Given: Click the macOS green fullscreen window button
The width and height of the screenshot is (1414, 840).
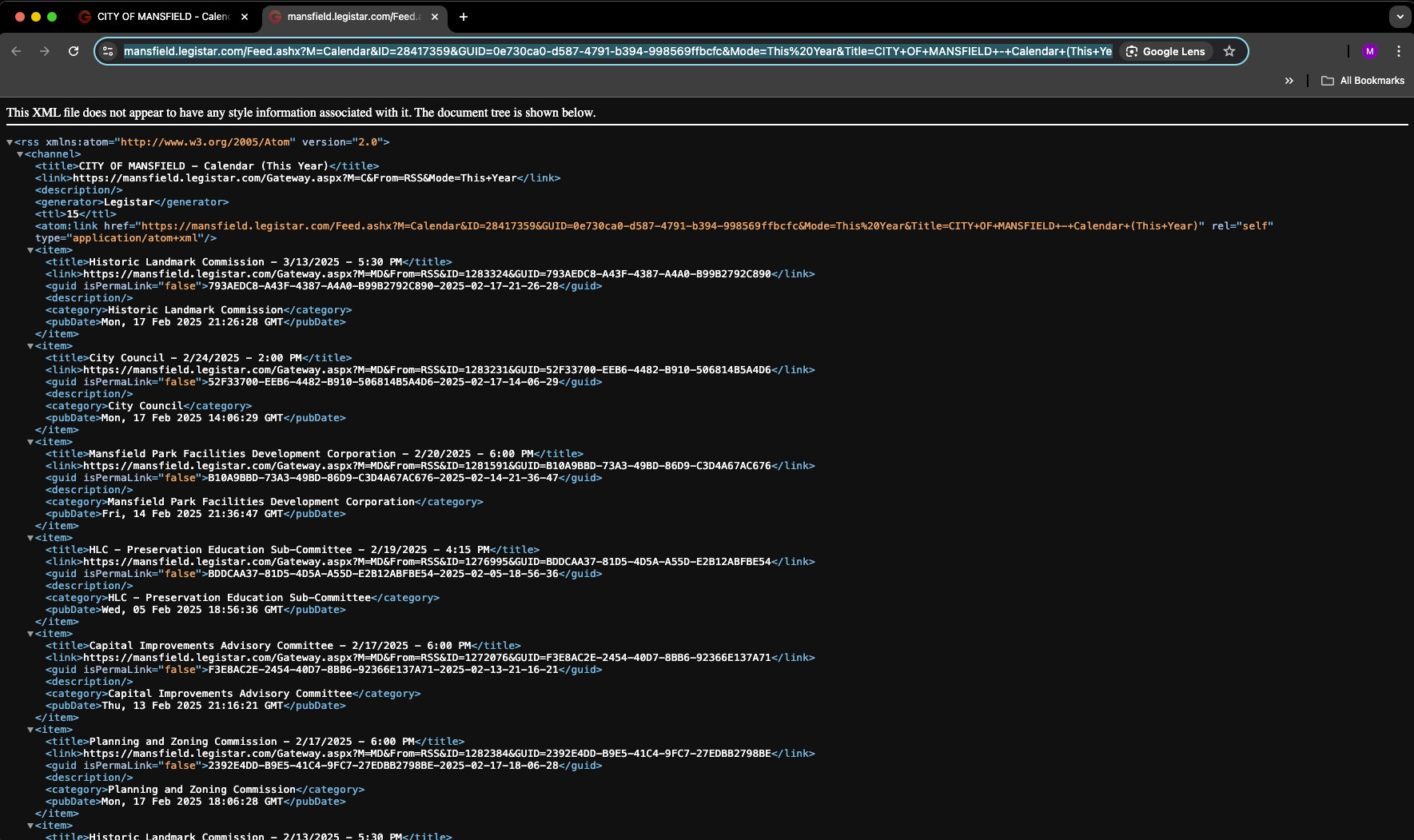Looking at the screenshot, I should click(52, 17).
